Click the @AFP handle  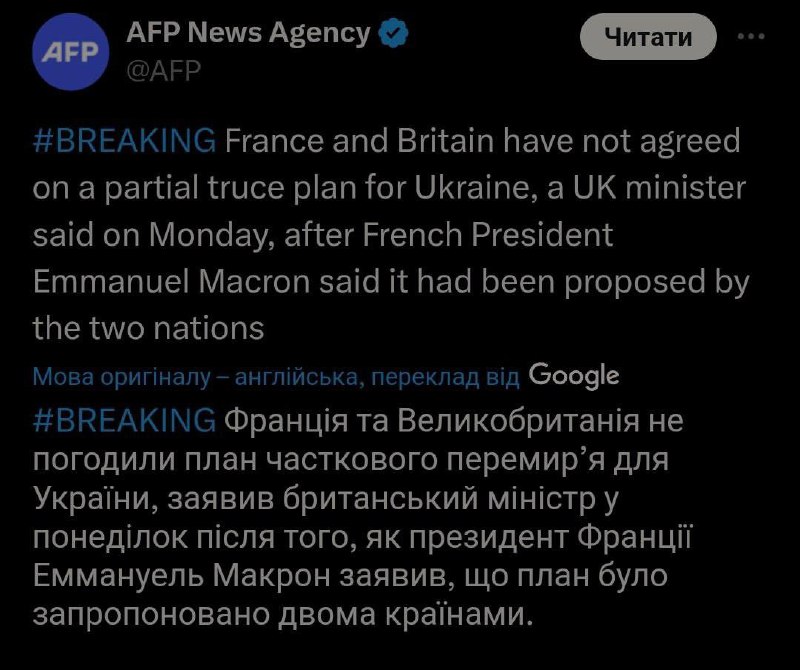click(x=164, y=69)
